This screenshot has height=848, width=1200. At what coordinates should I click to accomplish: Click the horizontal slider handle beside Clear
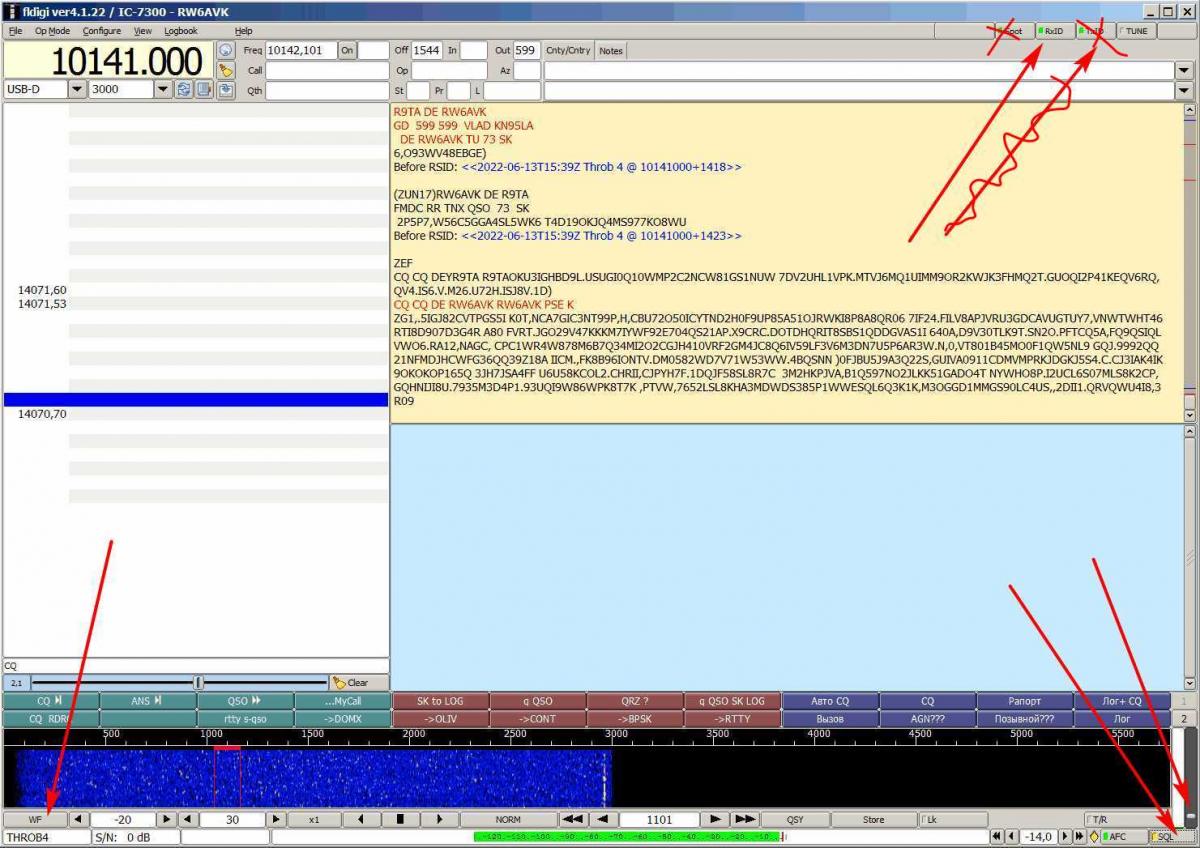coord(198,683)
